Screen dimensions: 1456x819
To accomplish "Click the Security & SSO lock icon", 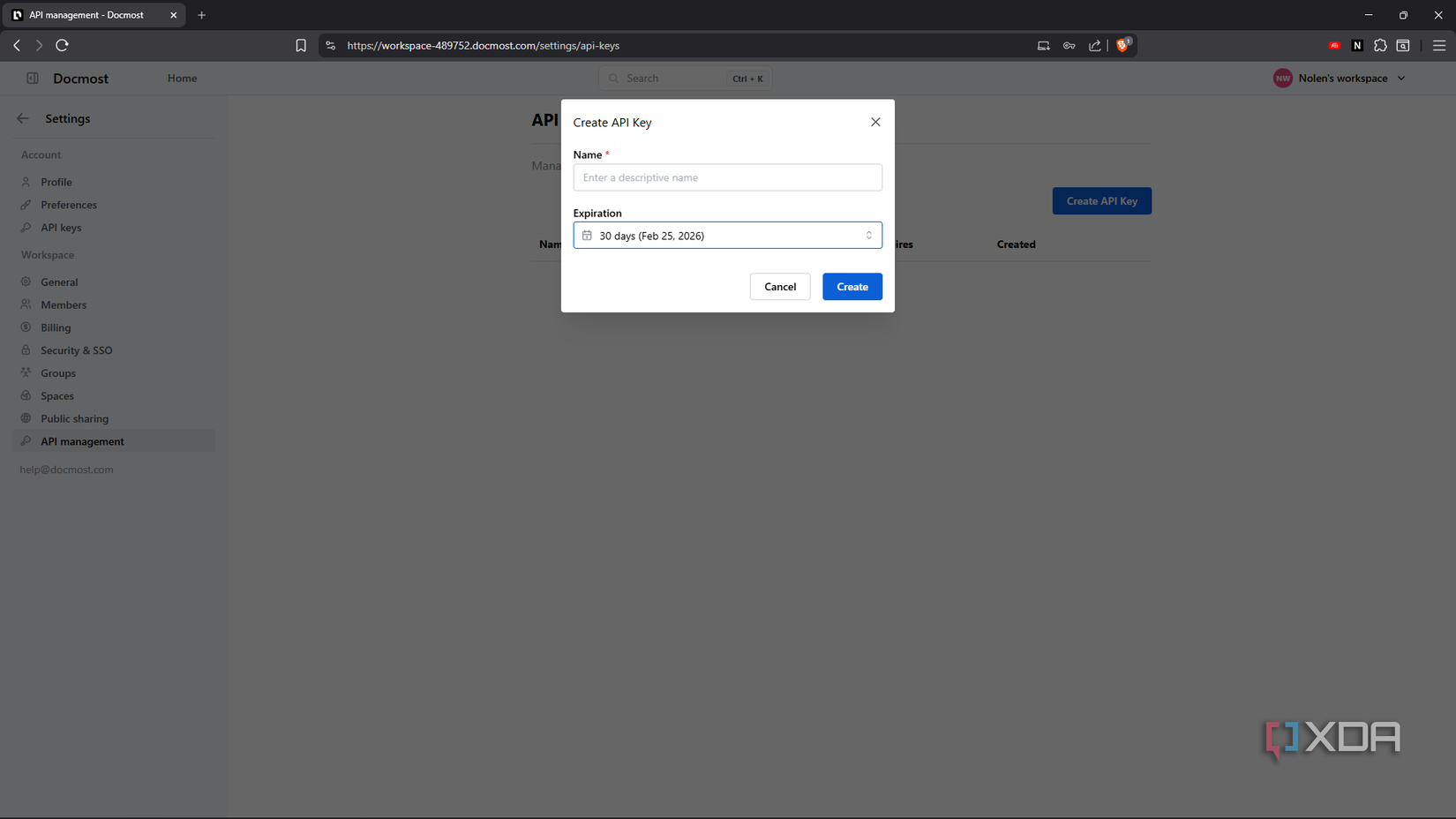I will 27,349.
